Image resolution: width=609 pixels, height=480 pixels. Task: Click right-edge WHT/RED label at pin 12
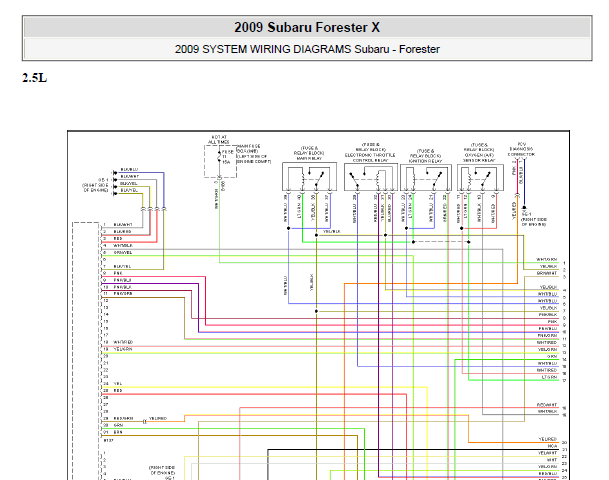tap(547, 343)
